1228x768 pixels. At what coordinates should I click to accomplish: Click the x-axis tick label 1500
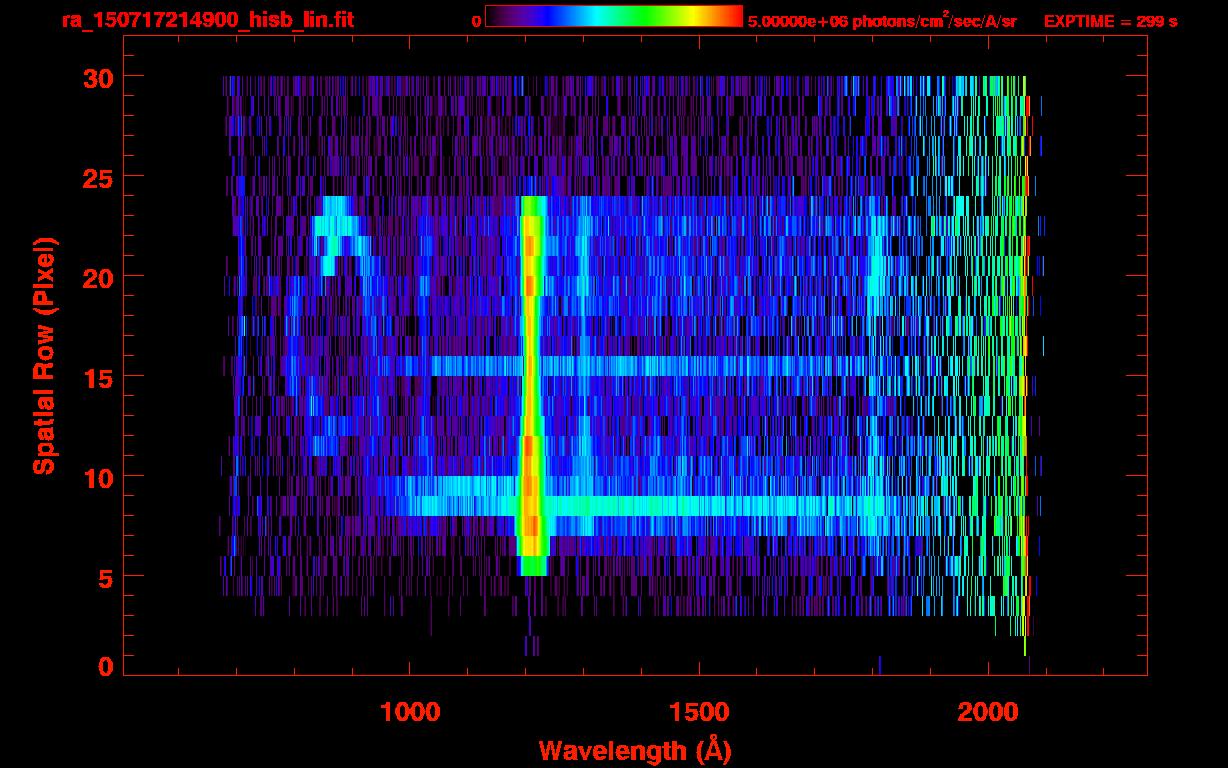coord(698,712)
